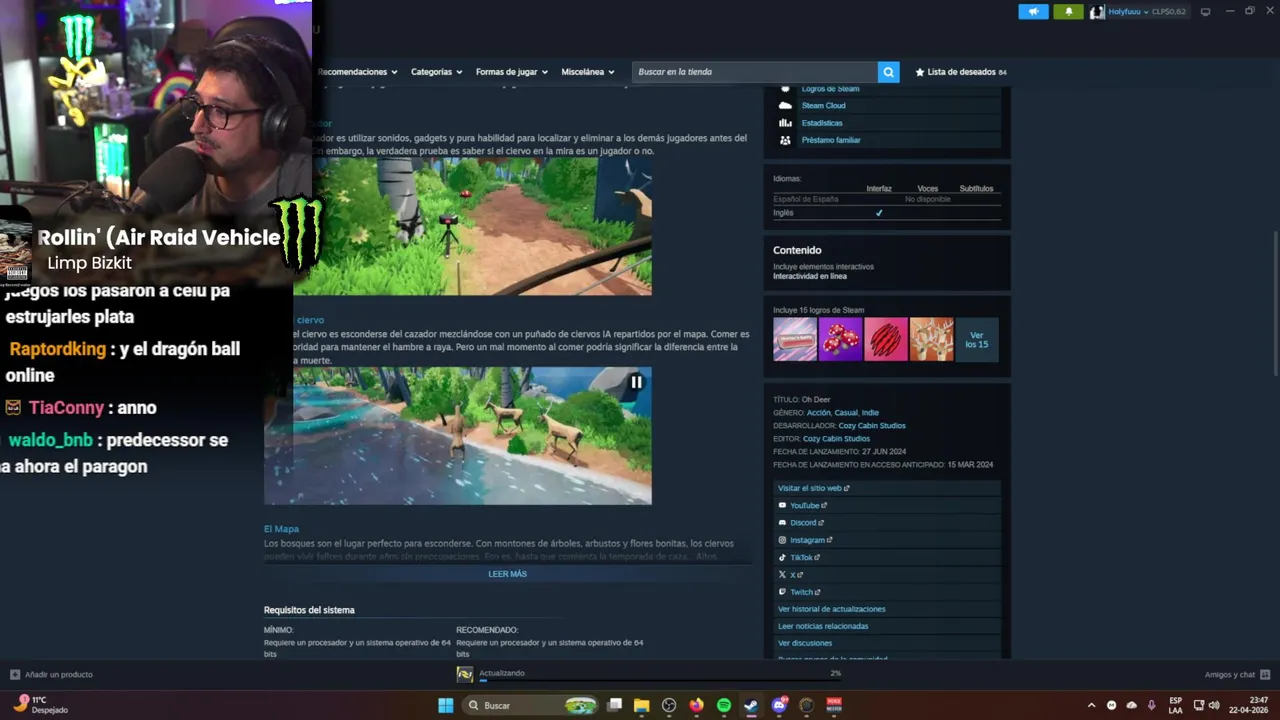Click the Discord logo icon in links

pyautogui.click(x=782, y=522)
